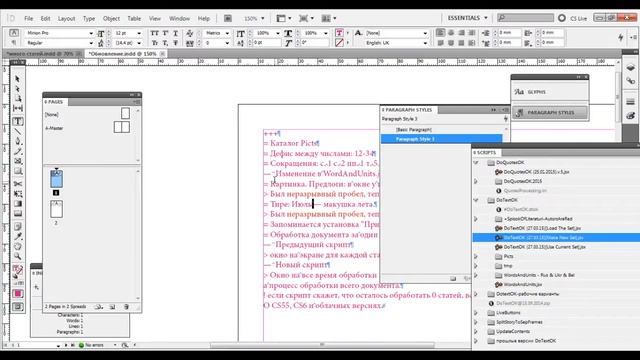Toggle the justify paragraph button
The height and width of the screenshot is (360, 640).
pos(472,33)
